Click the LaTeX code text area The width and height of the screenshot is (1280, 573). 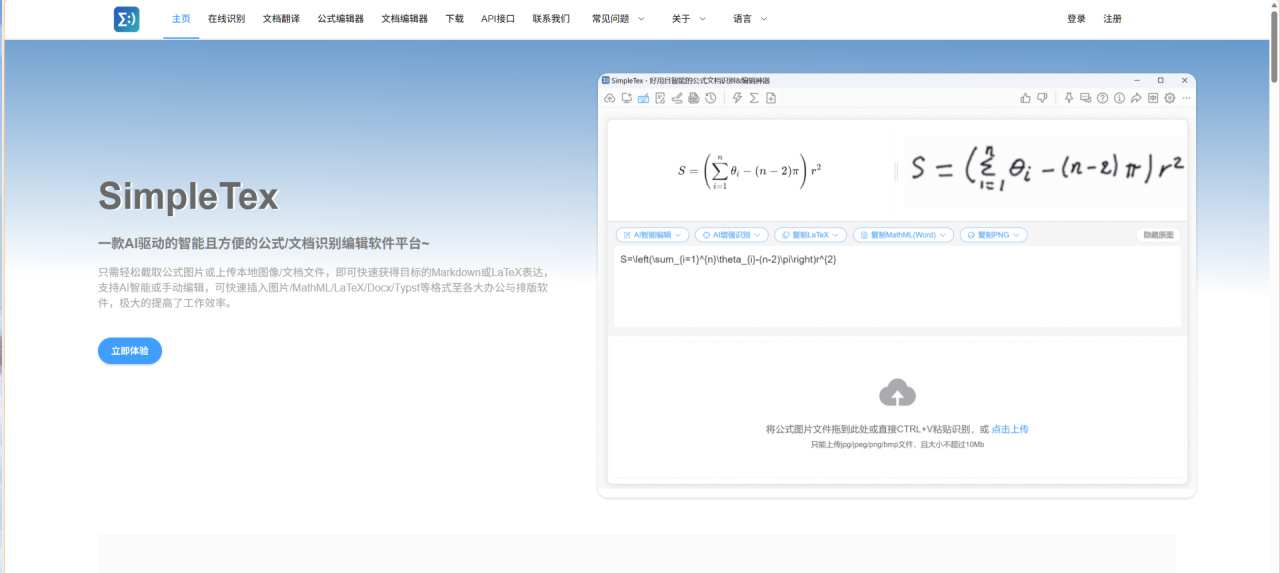click(897, 286)
